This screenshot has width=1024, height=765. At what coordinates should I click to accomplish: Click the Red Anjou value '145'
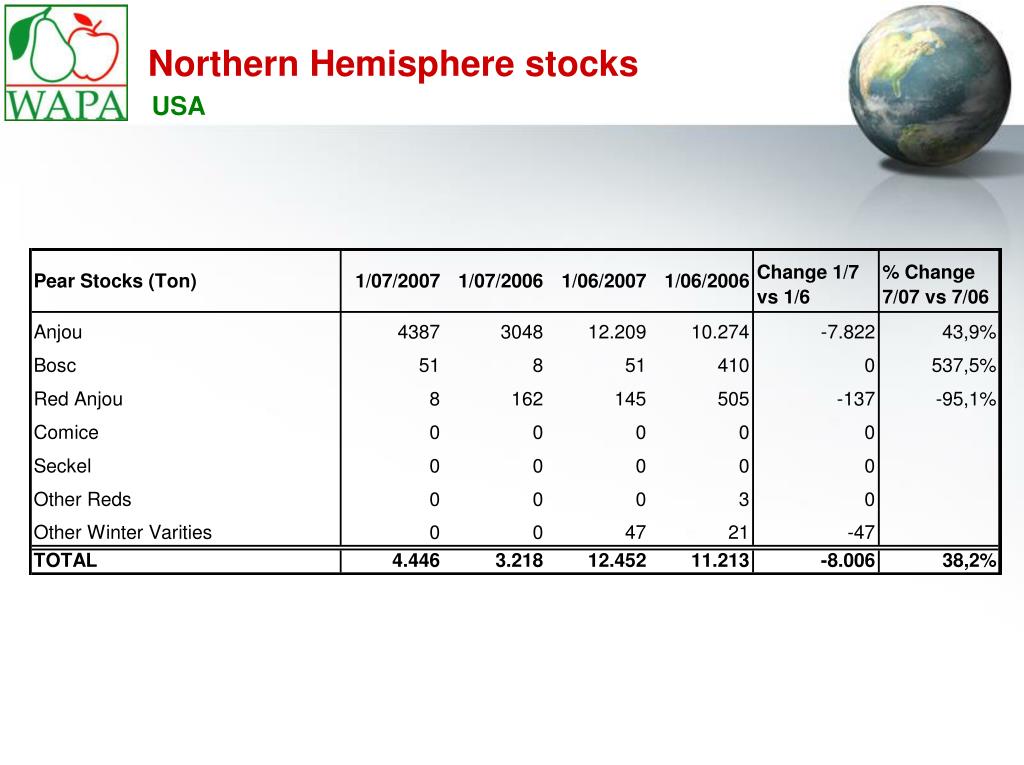pyautogui.click(x=630, y=399)
